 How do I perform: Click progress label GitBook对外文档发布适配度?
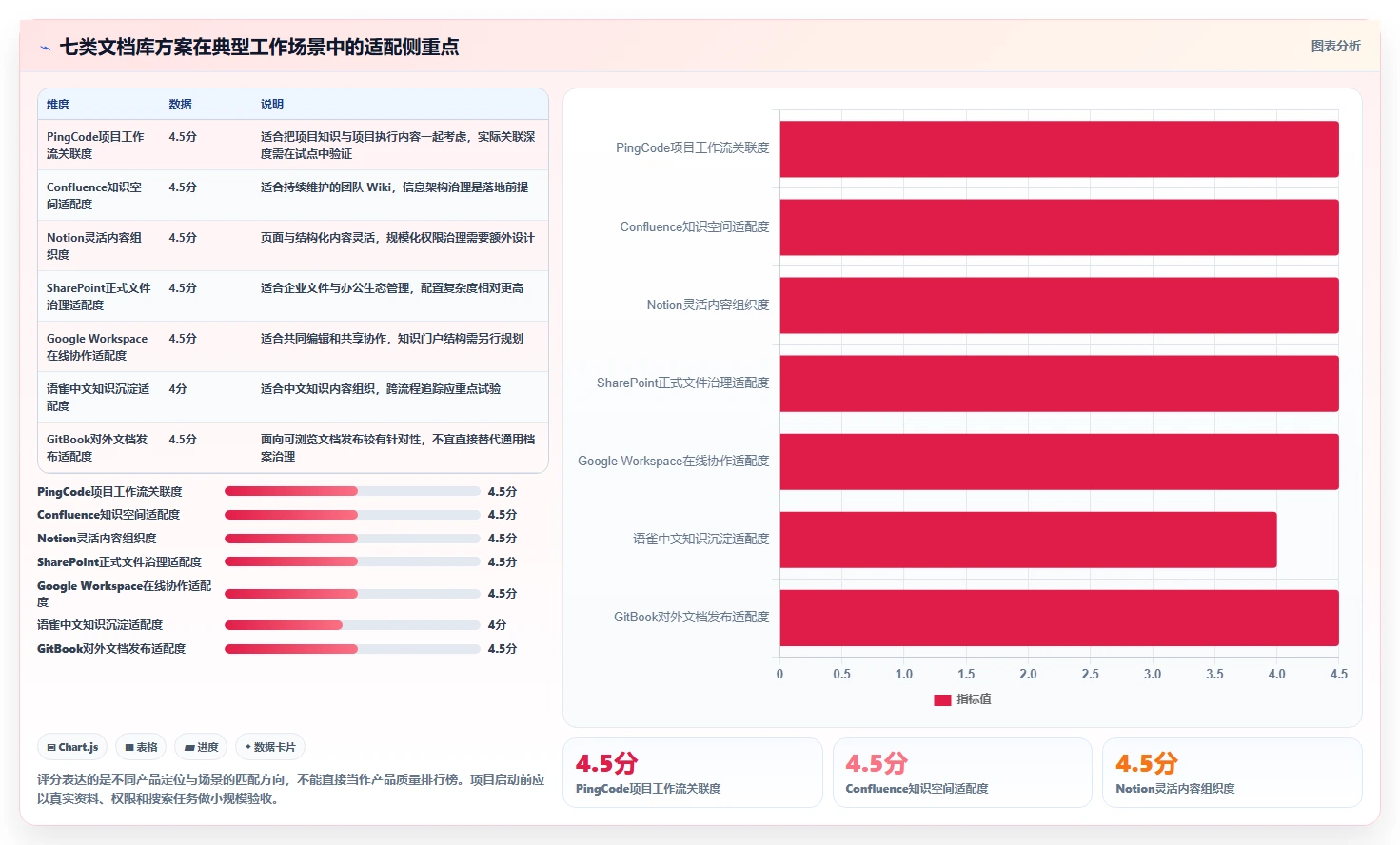pos(111,648)
